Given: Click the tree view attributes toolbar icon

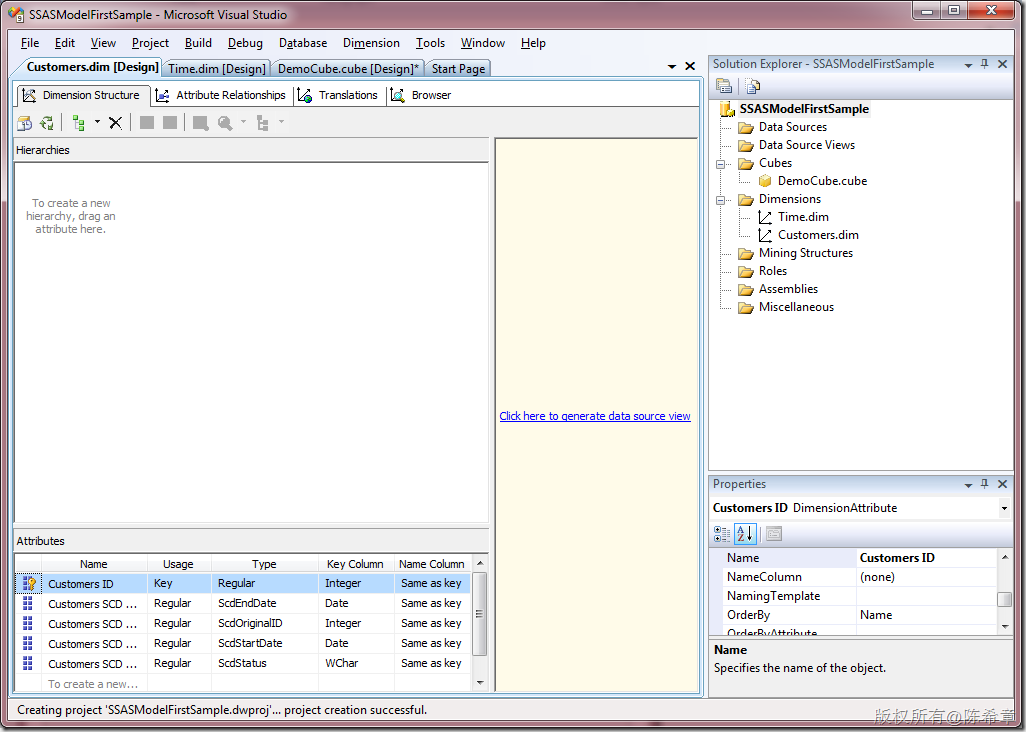Looking at the screenshot, I should (79, 122).
